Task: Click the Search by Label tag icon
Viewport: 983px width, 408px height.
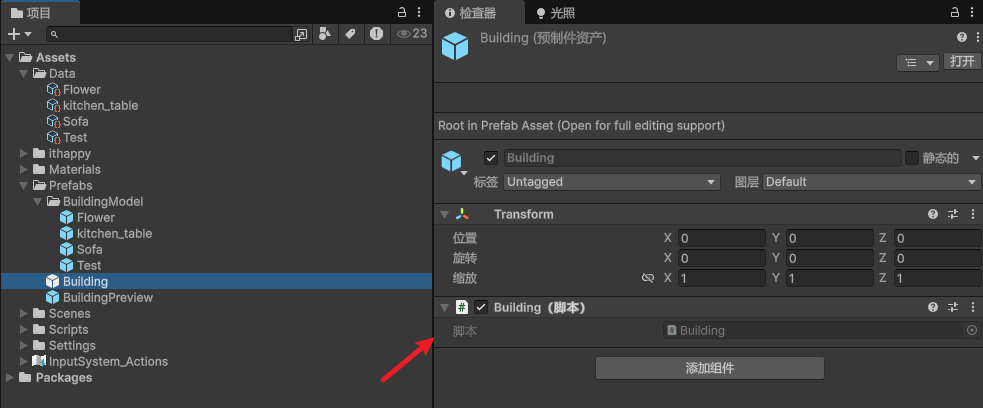Action: click(350, 34)
